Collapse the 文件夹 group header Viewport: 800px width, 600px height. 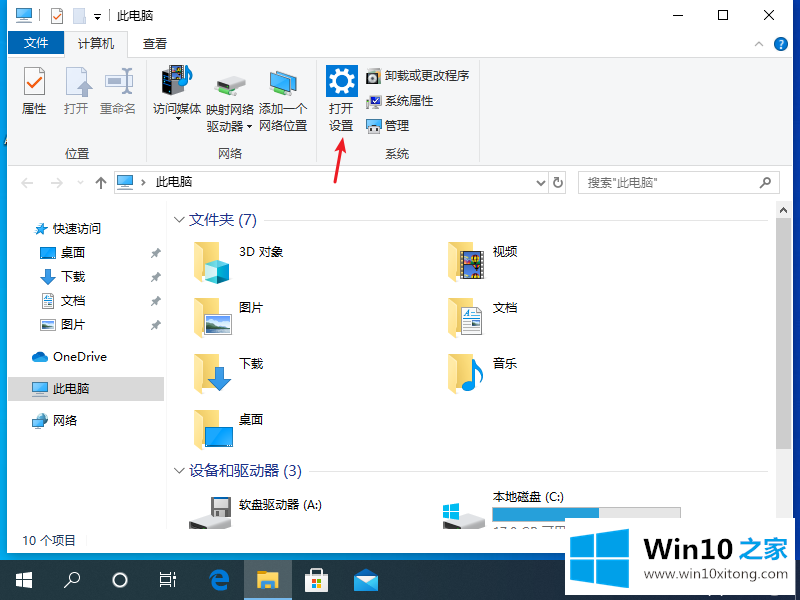click(x=180, y=220)
